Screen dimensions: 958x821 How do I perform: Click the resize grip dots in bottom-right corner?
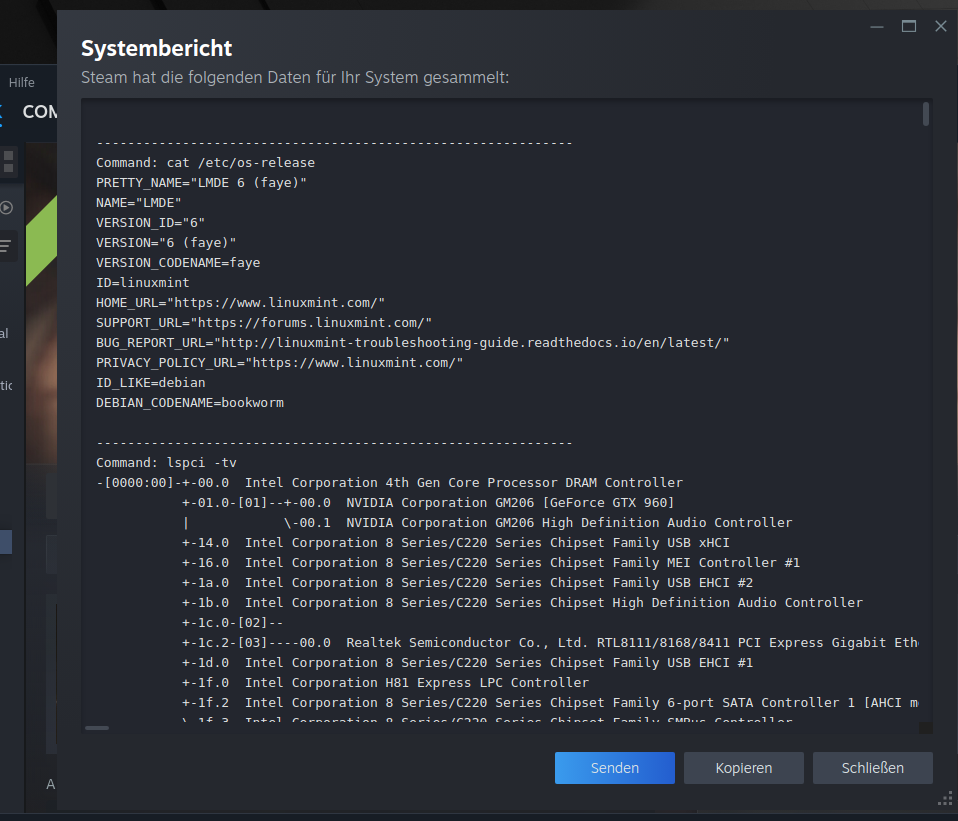(x=944, y=798)
